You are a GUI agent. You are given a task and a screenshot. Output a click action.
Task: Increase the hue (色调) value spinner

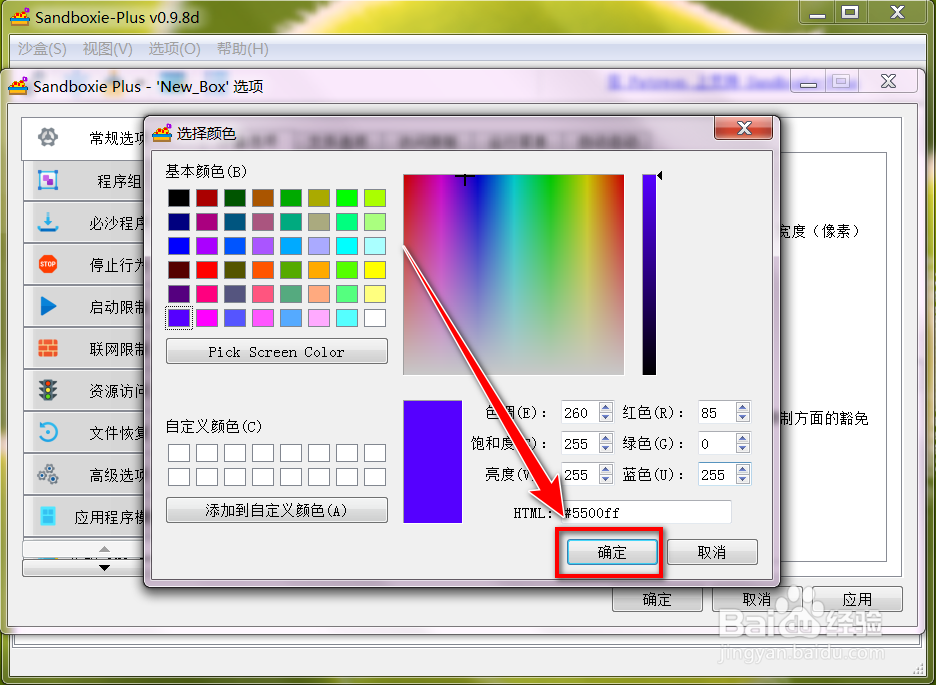coord(606,407)
